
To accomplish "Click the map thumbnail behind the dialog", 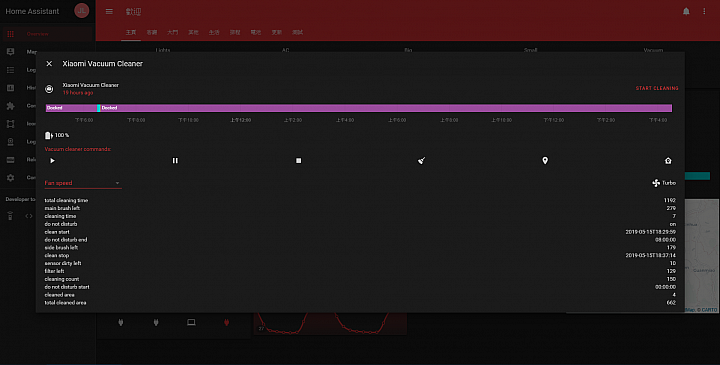I will point(702,256).
